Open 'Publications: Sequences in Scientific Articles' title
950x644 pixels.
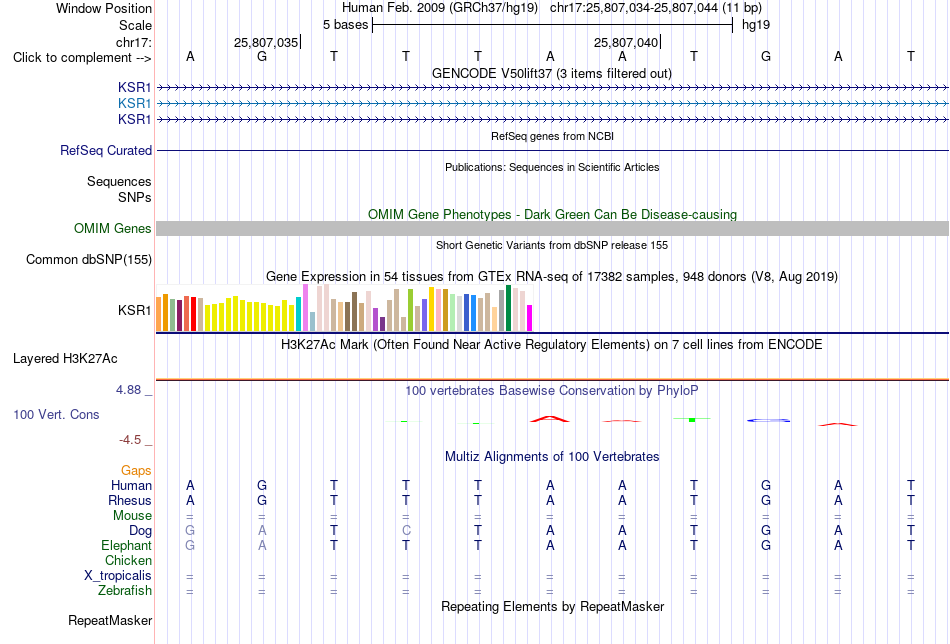[x=552, y=167]
